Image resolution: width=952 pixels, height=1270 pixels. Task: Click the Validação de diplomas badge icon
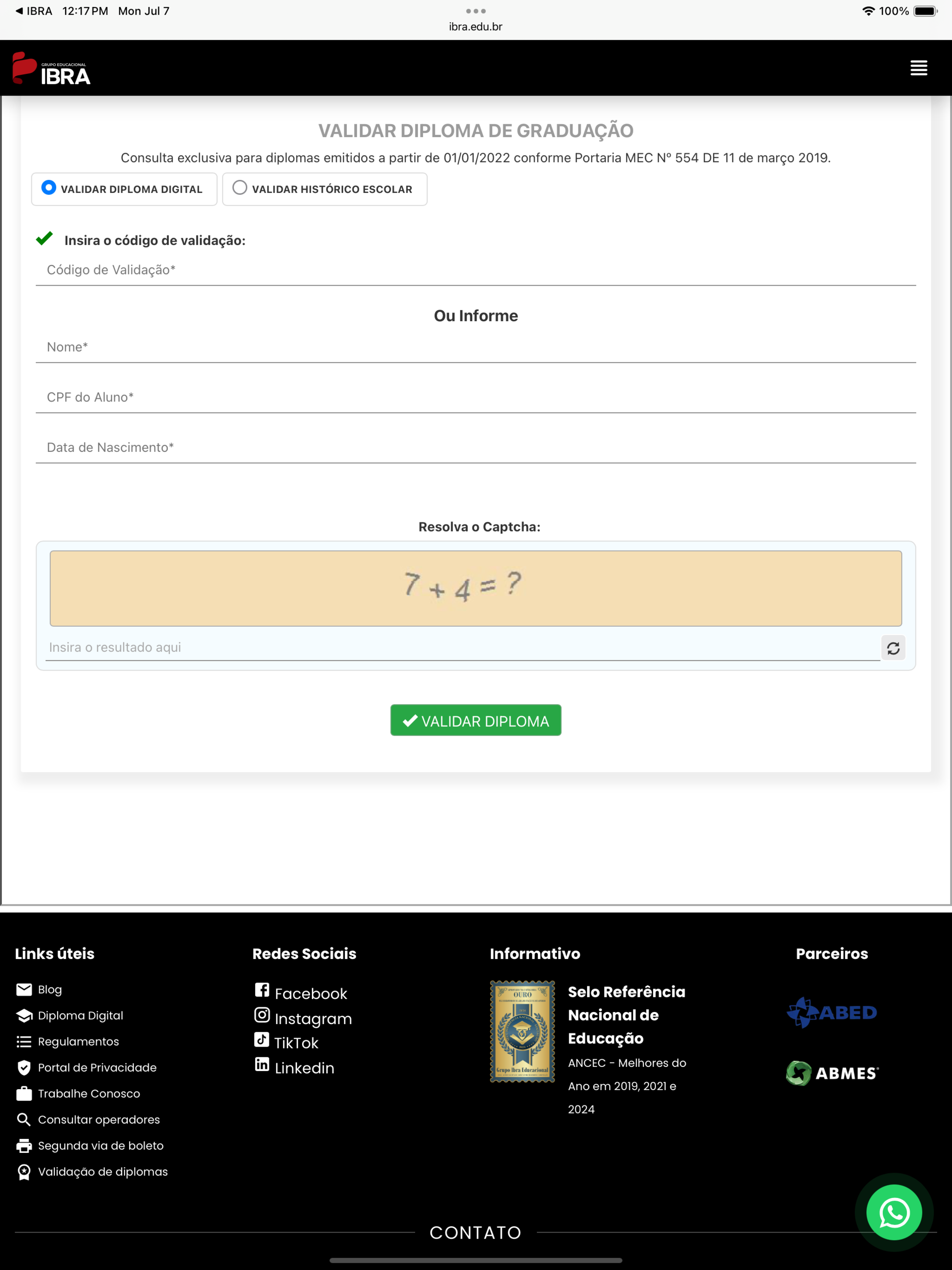(24, 1172)
